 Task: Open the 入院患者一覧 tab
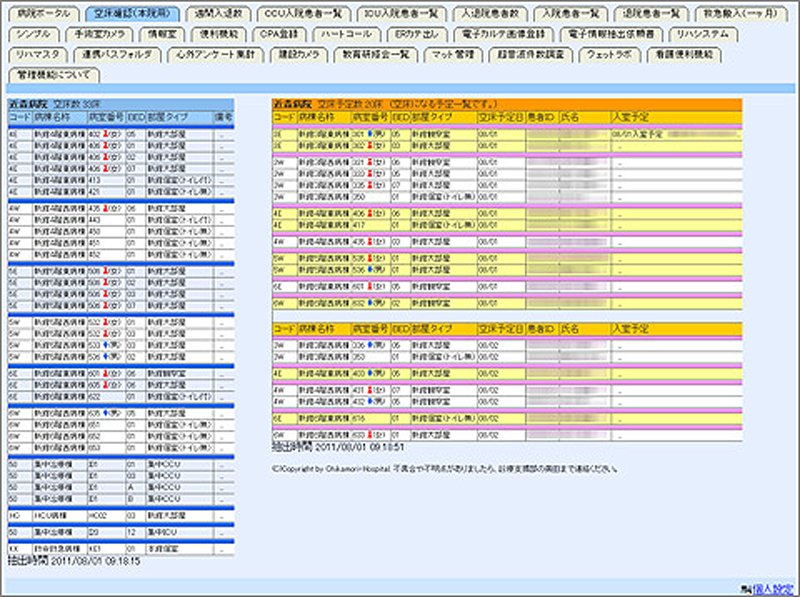pos(570,14)
